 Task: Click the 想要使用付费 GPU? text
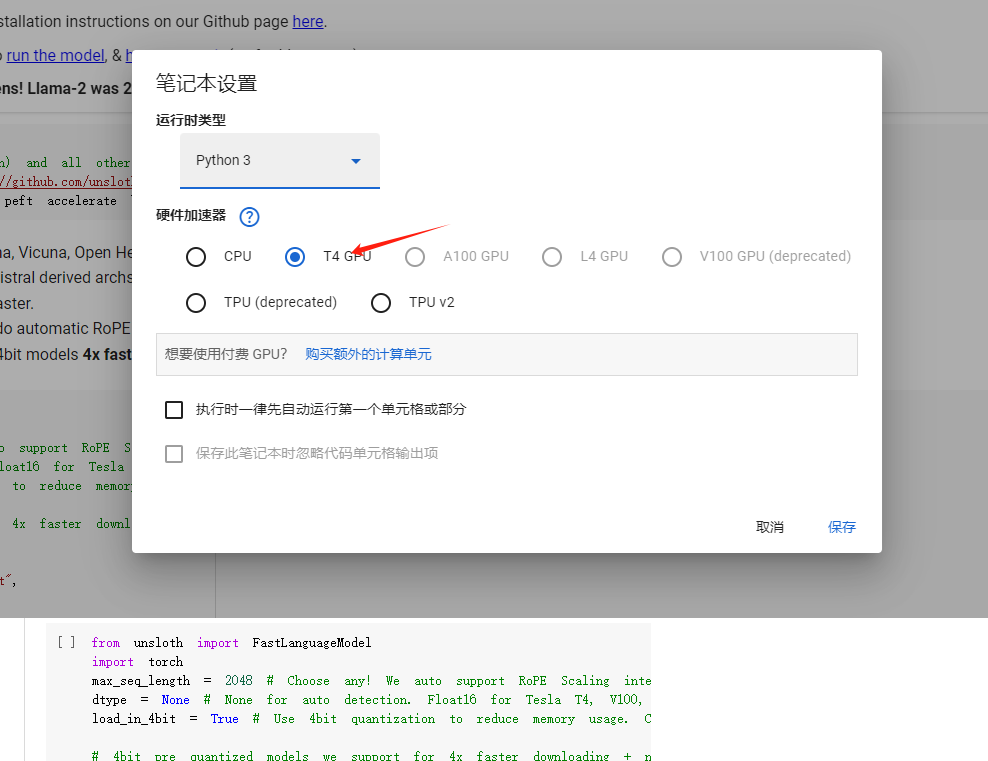(226, 354)
